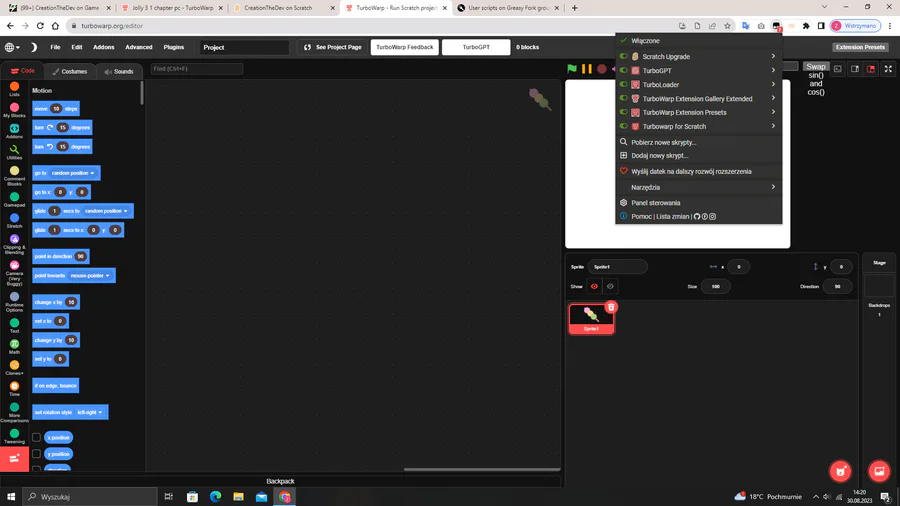This screenshot has height=506, width=900.
Task: Open the Lists block category
Action: pyautogui.click(x=14, y=89)
